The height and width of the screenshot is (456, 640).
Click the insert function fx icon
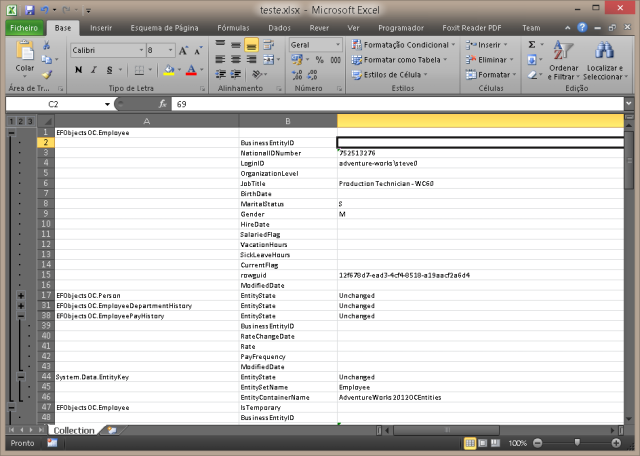[163, 104]
